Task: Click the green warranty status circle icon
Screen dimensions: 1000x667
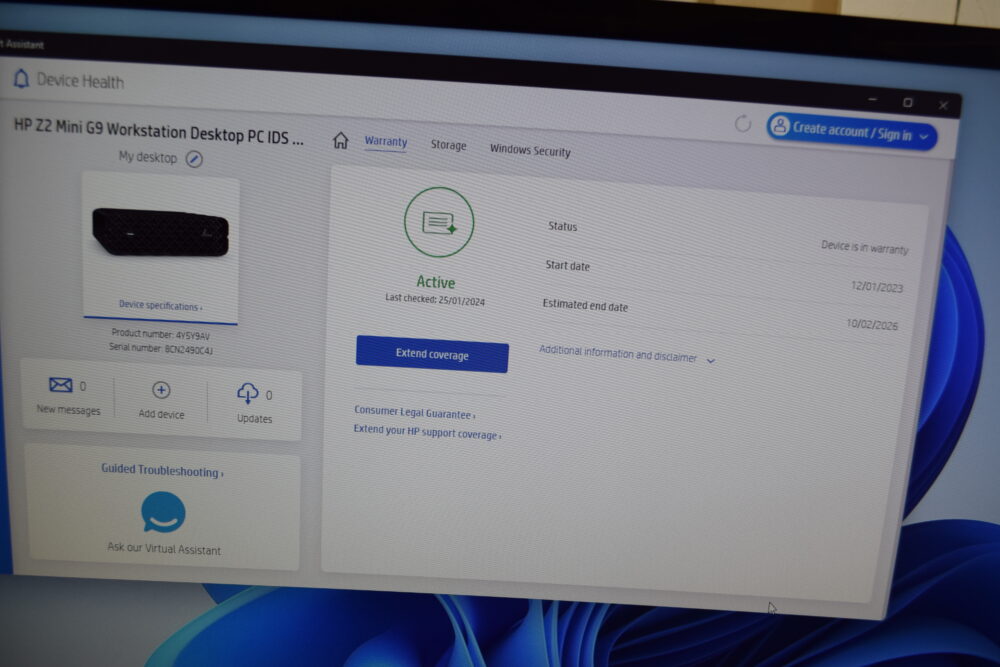Action: pos(439,222)
